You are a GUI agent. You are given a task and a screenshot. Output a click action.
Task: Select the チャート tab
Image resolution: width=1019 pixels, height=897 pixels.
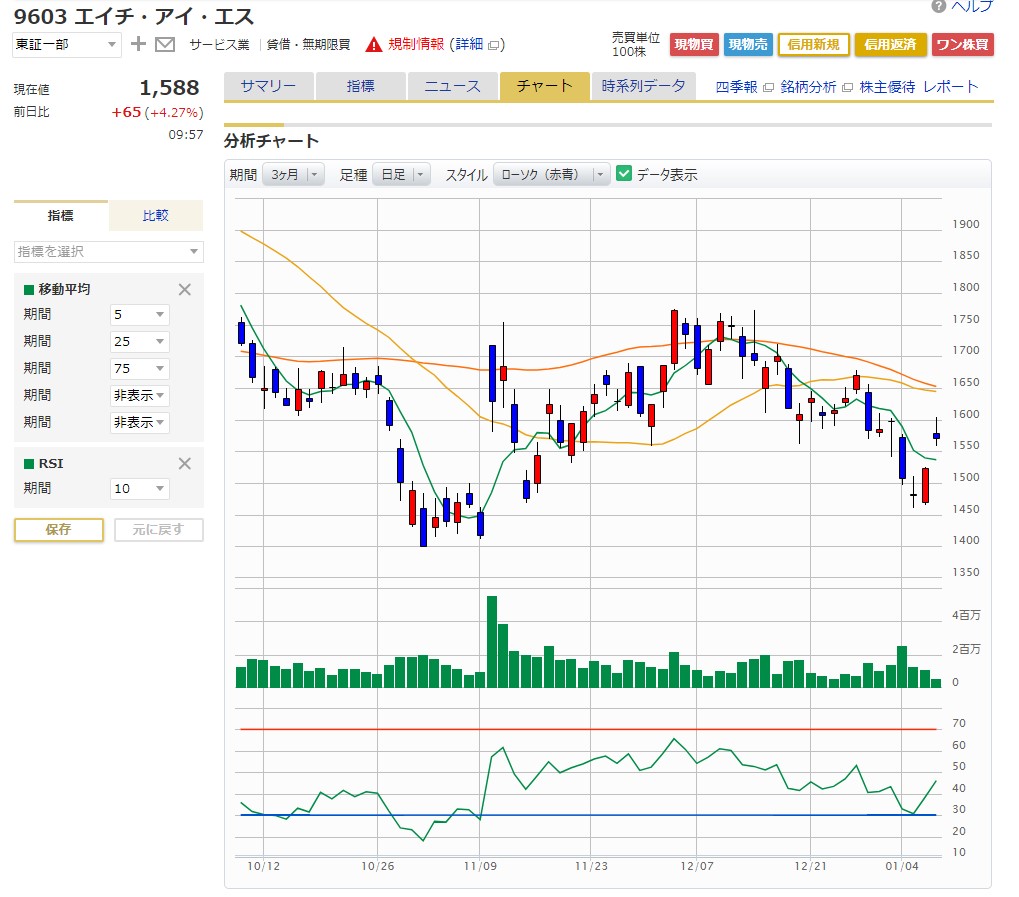(x=545, y=86)
